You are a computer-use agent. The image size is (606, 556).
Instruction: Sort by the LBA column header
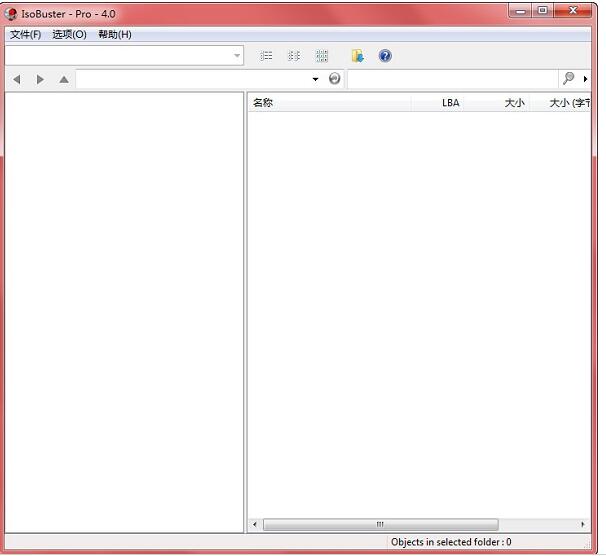437,103
